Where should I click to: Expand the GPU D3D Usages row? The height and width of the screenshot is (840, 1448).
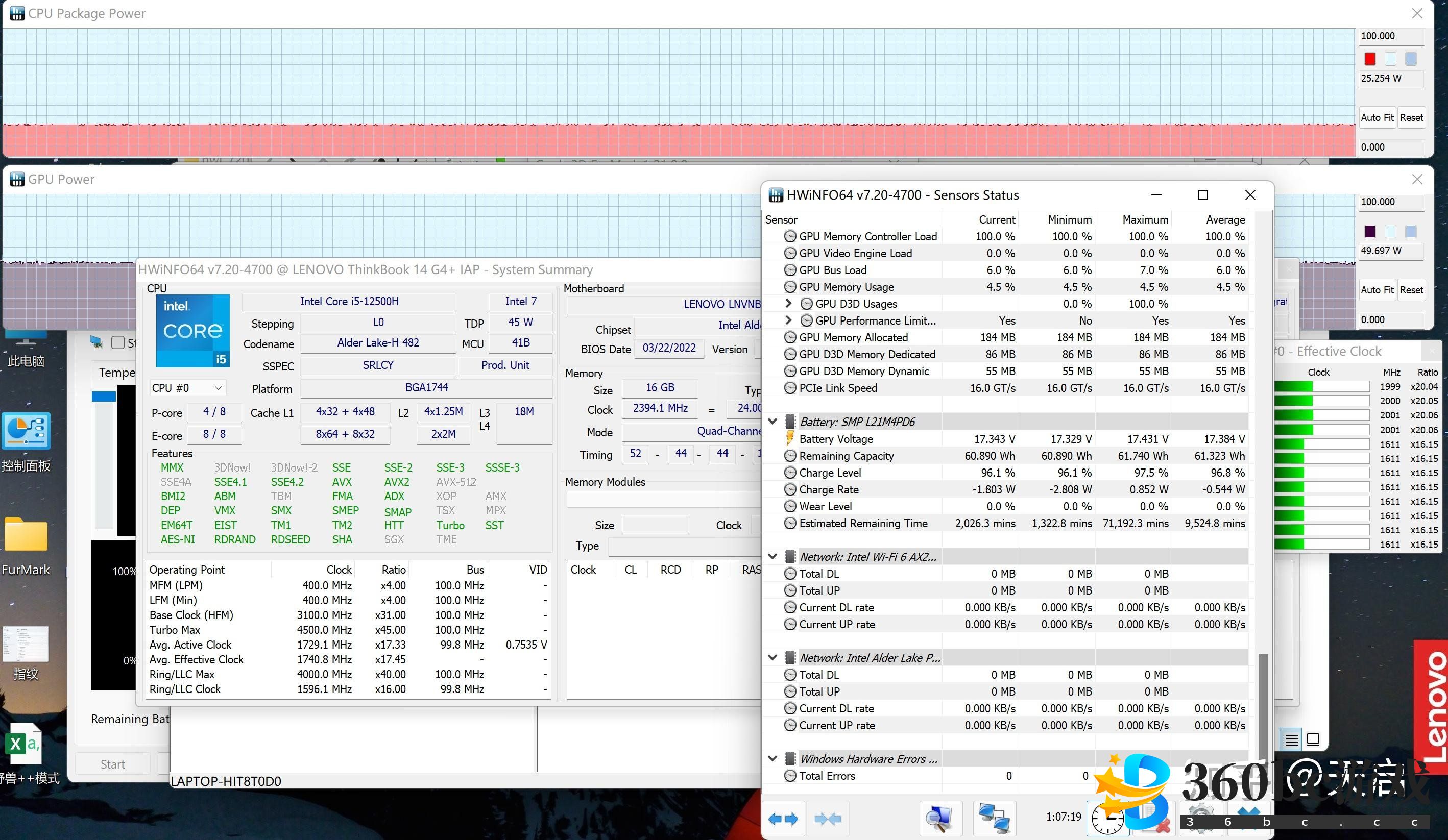click(x=788, y=303)
